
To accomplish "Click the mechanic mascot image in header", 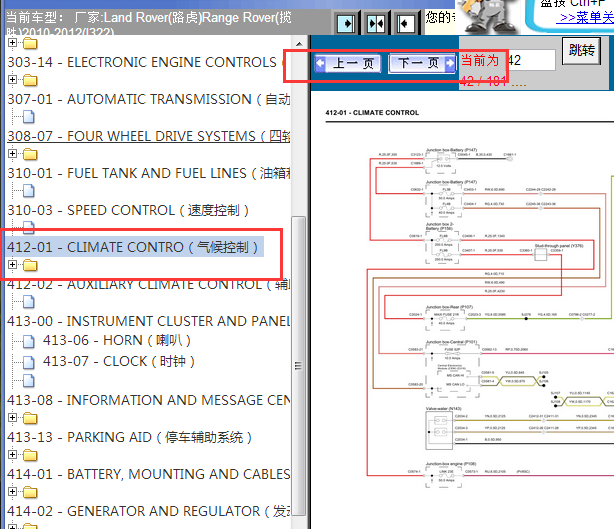I will [489, 16].
